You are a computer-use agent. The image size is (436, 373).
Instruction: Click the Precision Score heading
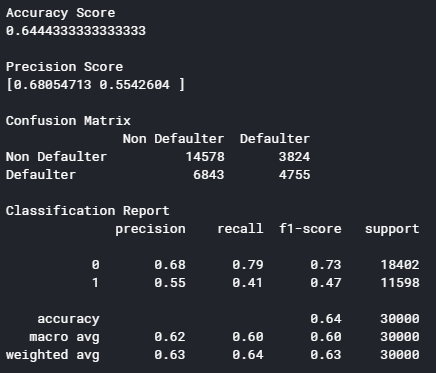pos(64,67)
